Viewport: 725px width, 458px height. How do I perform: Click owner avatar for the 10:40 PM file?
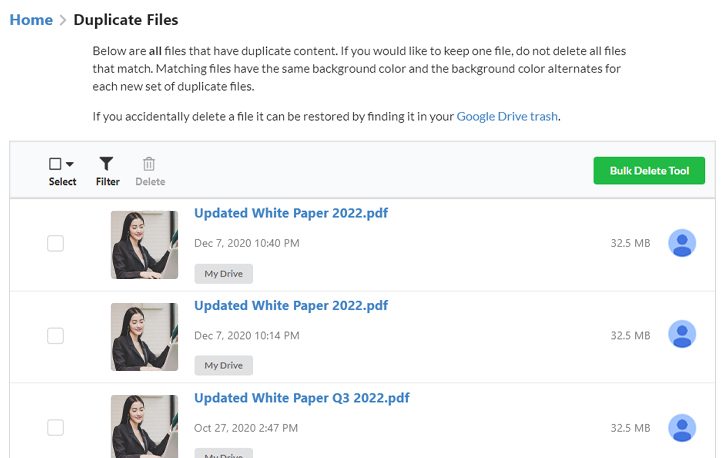click(x=682, y=243)
